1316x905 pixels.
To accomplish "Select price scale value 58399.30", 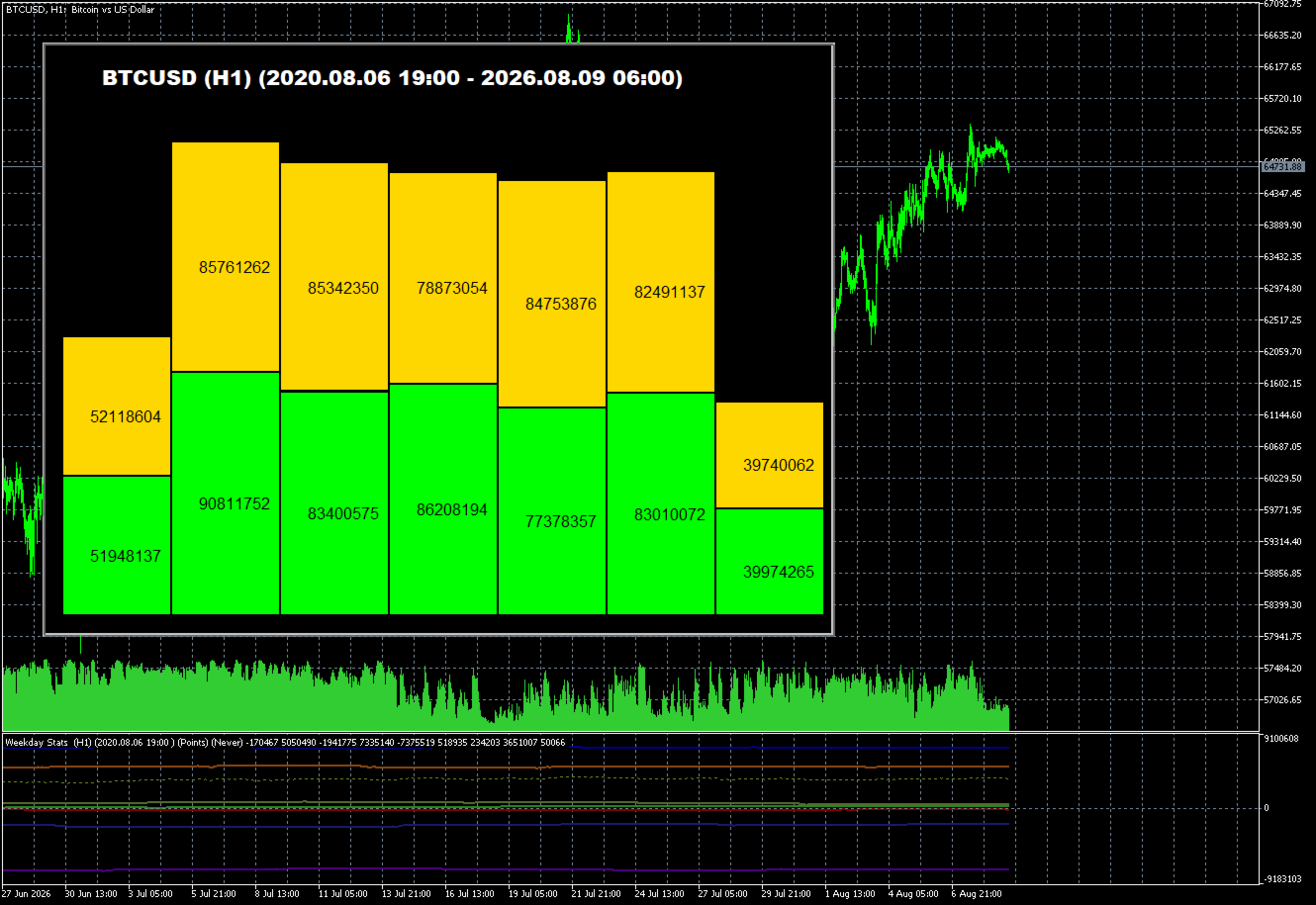I will click(1282, 605).
